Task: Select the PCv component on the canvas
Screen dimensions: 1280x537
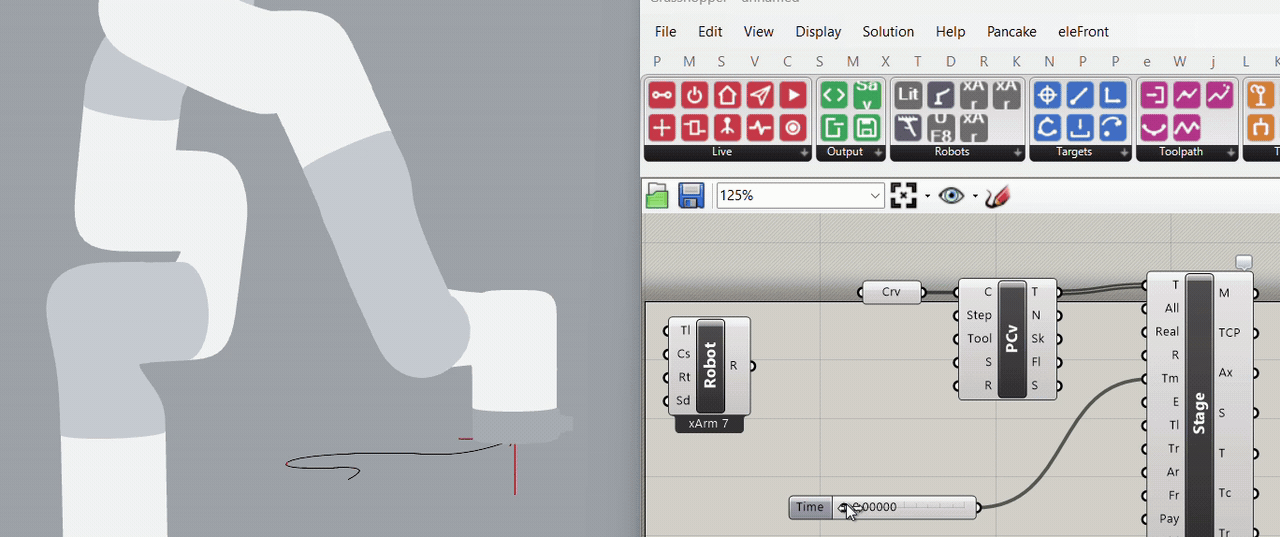Action: tap(1012, 339)
